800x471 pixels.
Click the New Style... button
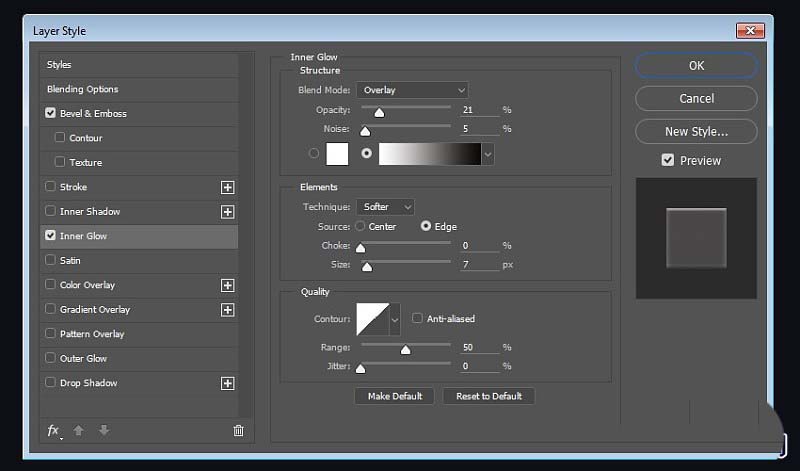tap(696, 132)
